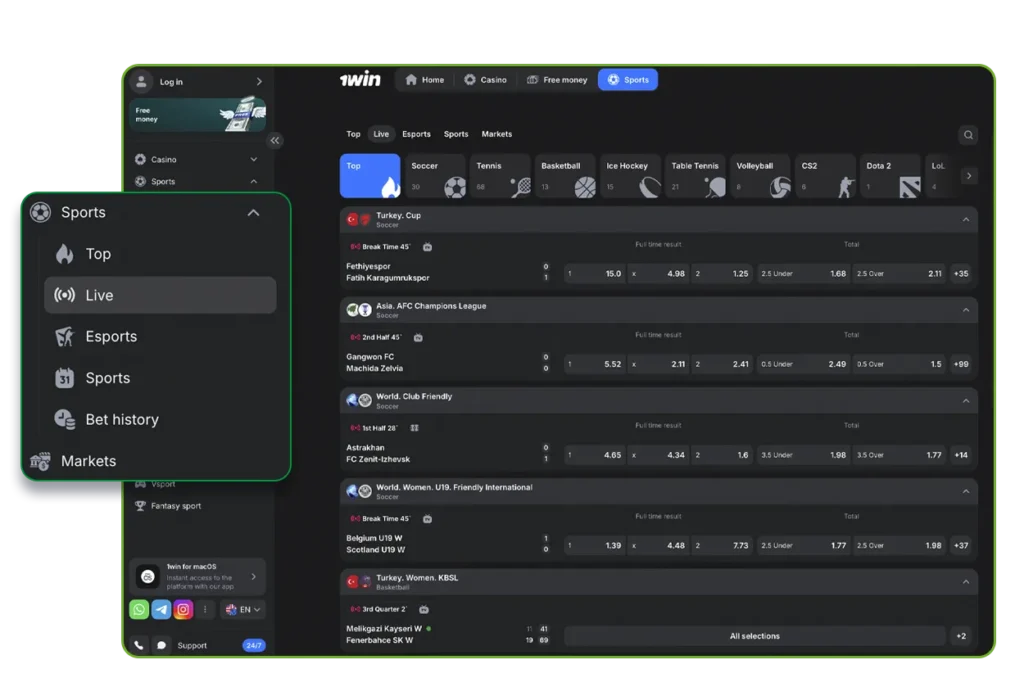Viewport: 1024px width, 696px height.
Task: Click All selections for the basketball match
Action: pyautogui.click(x=754, y=636)
